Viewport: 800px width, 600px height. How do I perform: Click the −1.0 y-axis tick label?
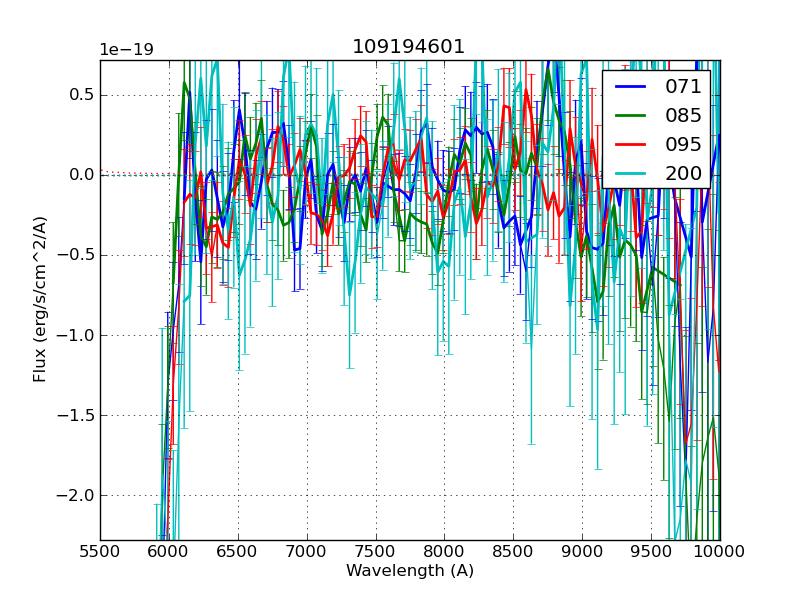(x=76, y=335)
